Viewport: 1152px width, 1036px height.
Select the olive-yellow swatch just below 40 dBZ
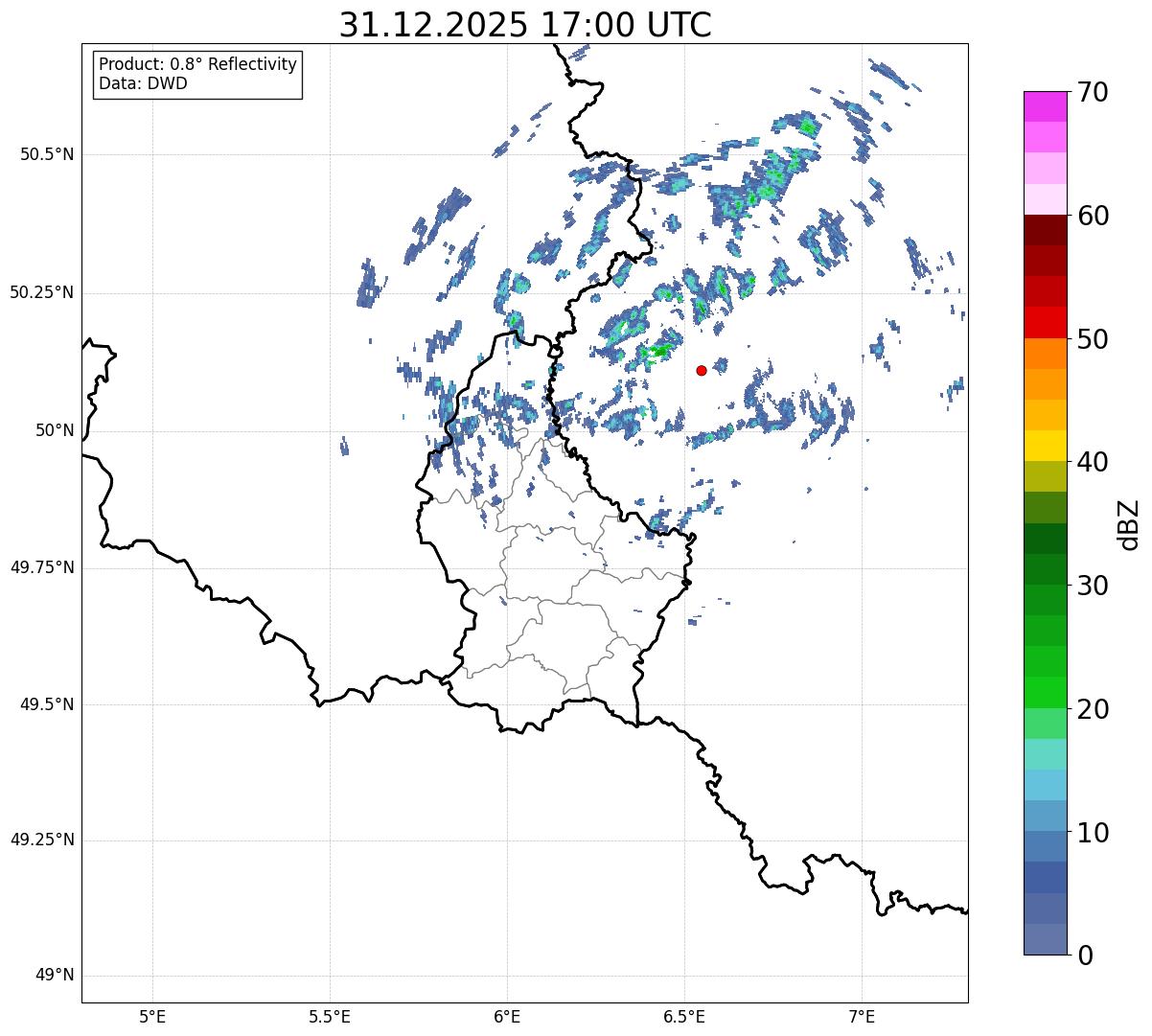point(1045,476)
